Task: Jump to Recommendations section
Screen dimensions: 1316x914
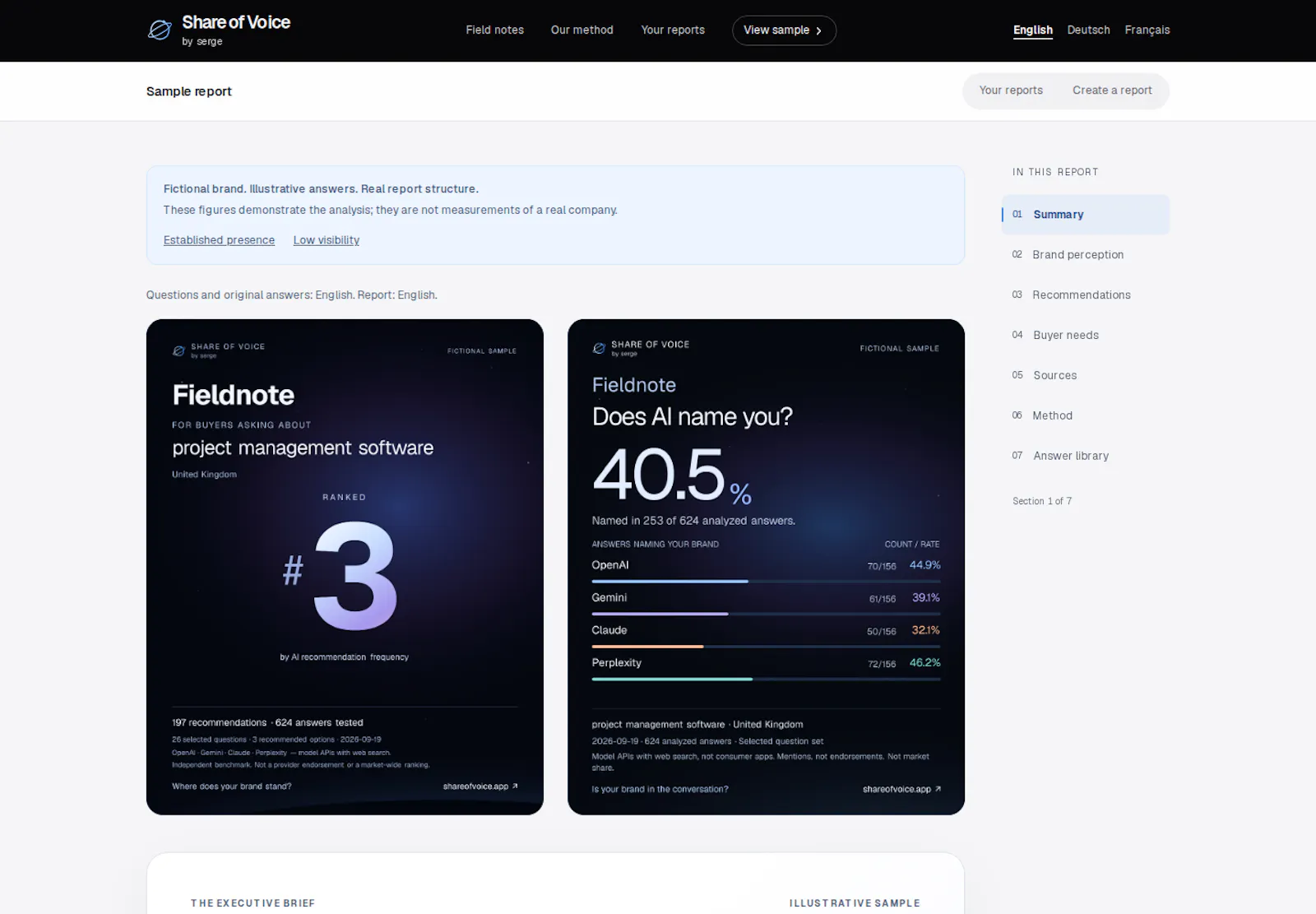Action: coord(1085,295)
